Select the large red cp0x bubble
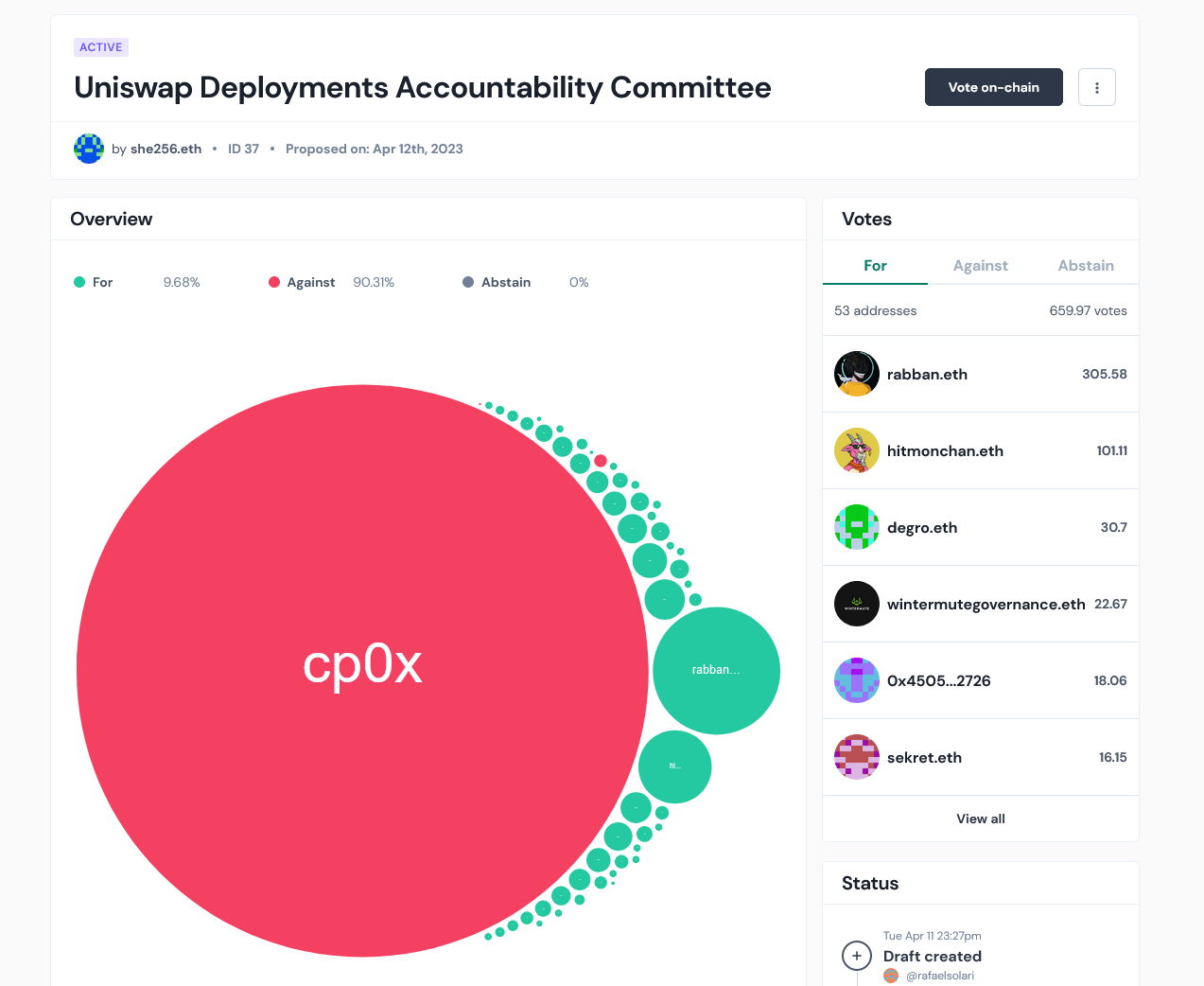Image resolution: width=1204 pixels, height=986 pixels. click(x=362, y=671)
